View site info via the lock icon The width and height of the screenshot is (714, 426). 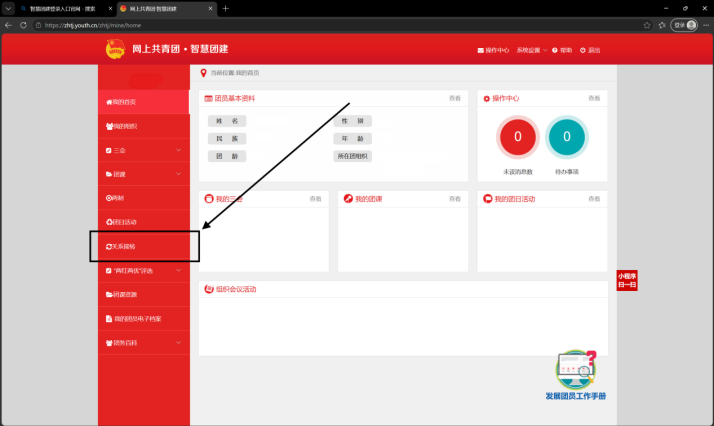point(39,25)
